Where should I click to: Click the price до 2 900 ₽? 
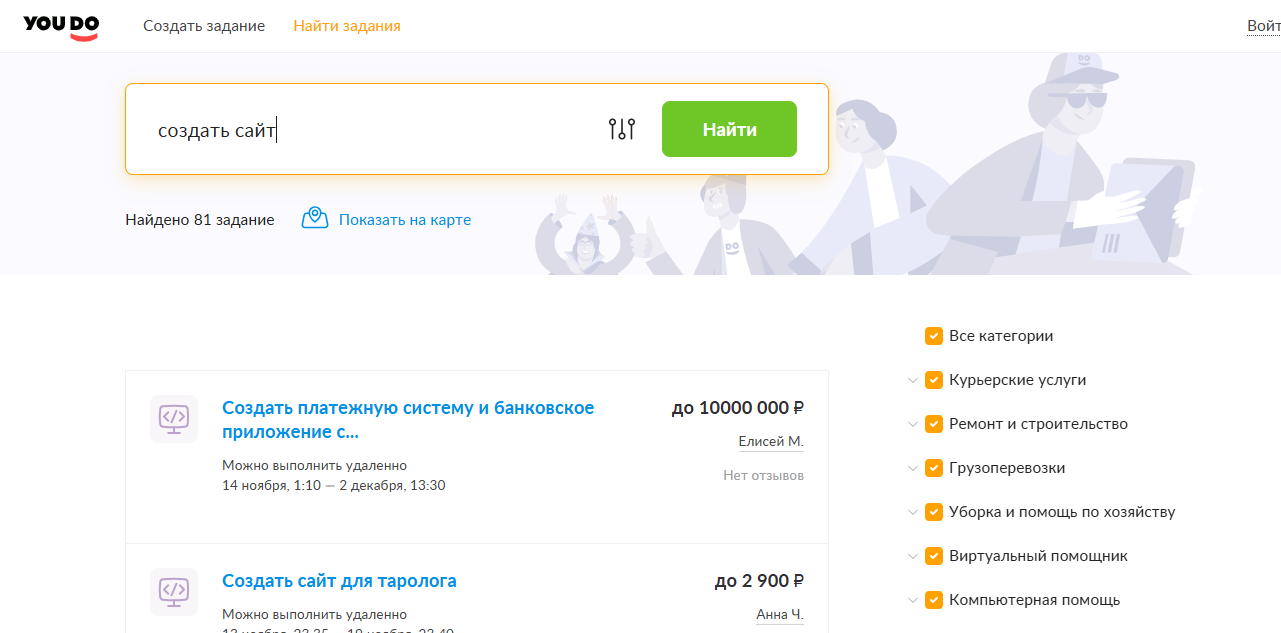click(x=759, y=581)
